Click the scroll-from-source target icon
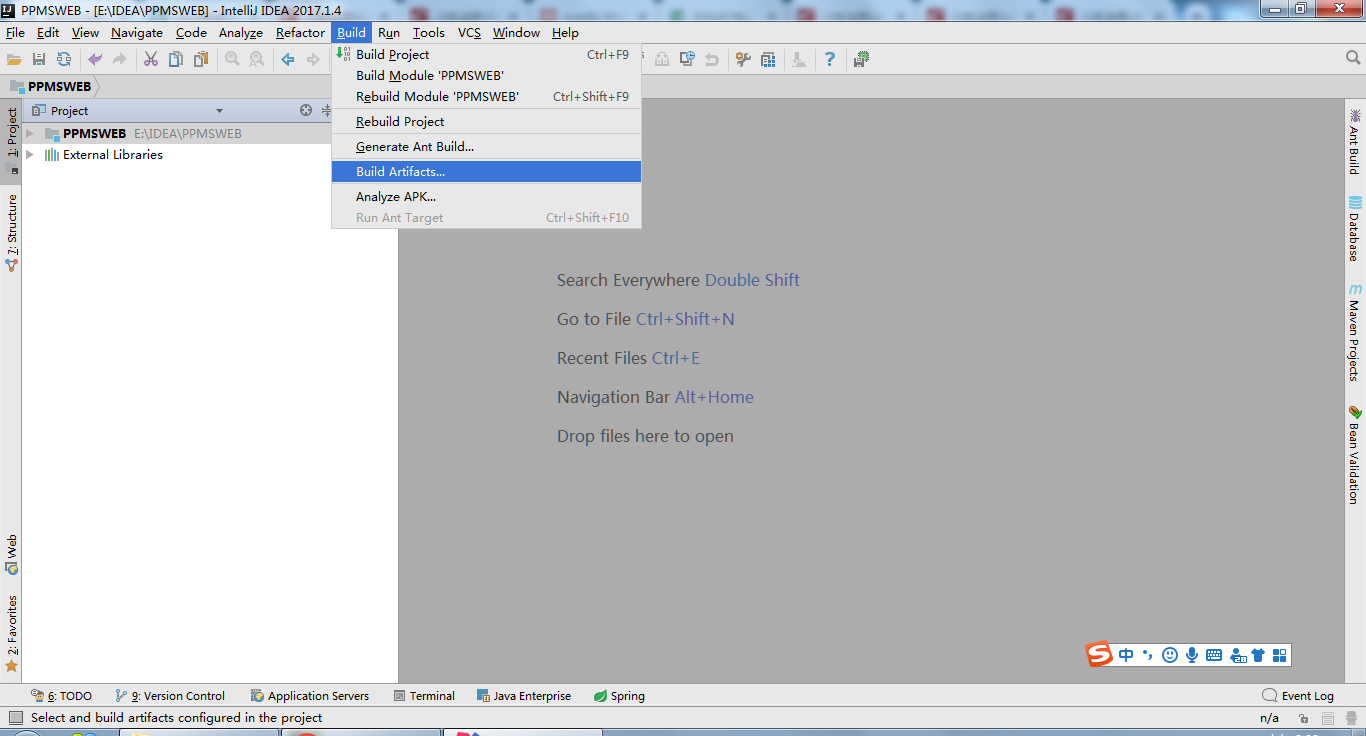The width and height of the screenshot is (1366, 736). point(306,111)
